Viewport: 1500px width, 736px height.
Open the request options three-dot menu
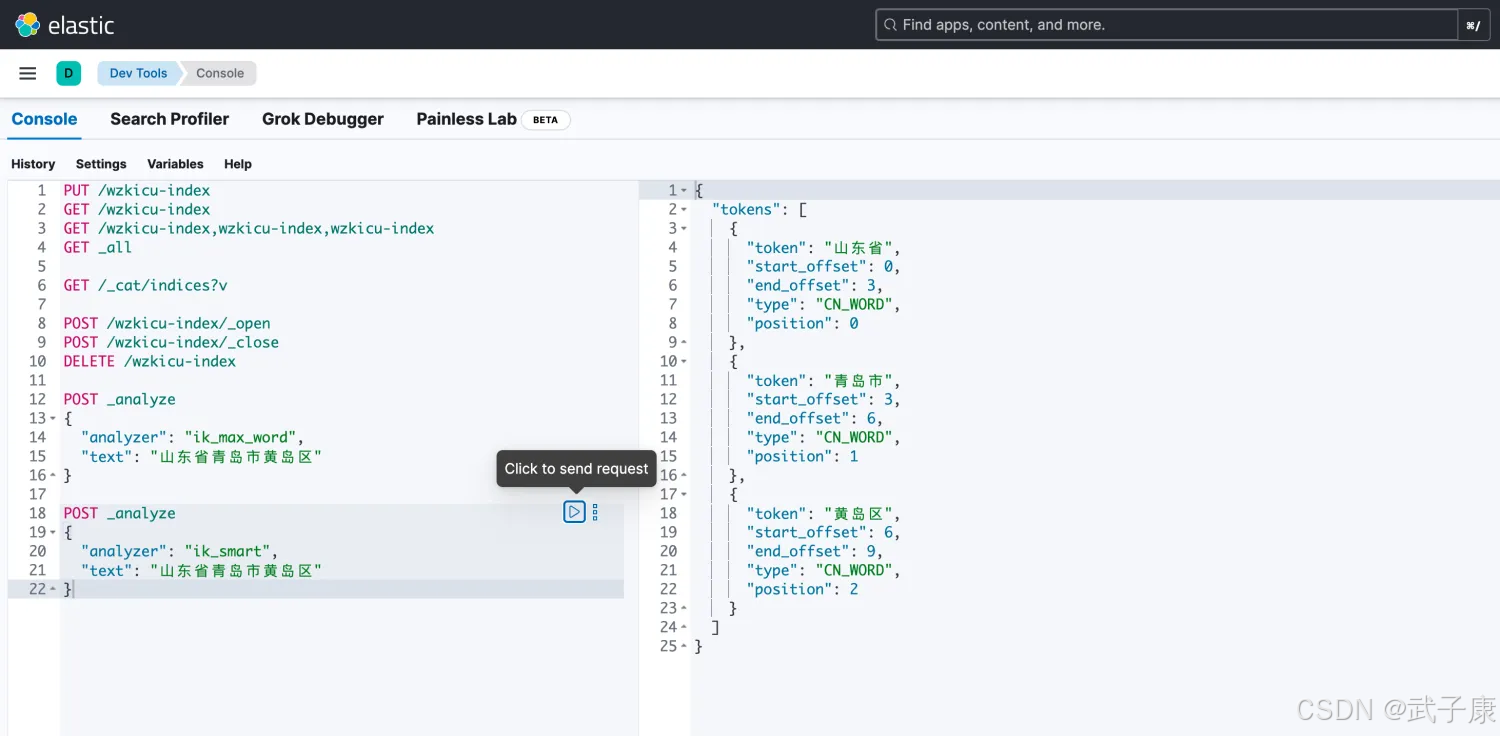pos(595,512)
